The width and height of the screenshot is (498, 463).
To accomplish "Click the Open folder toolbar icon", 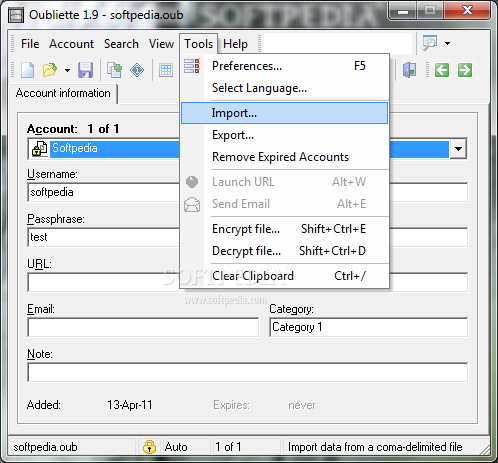I will (x=50, y=70).
